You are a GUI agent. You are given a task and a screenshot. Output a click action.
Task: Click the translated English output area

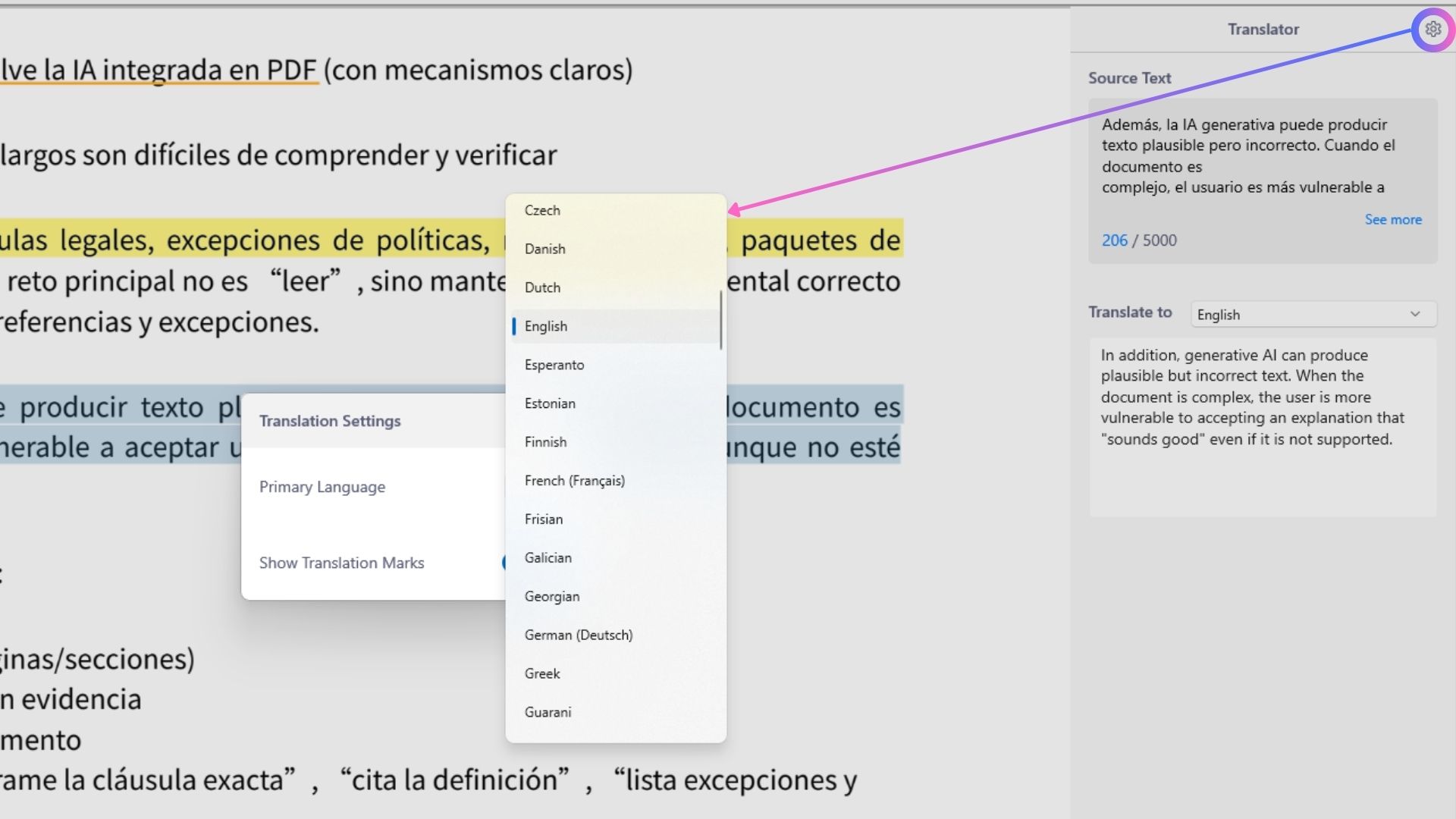click(x=1263, y=428)
